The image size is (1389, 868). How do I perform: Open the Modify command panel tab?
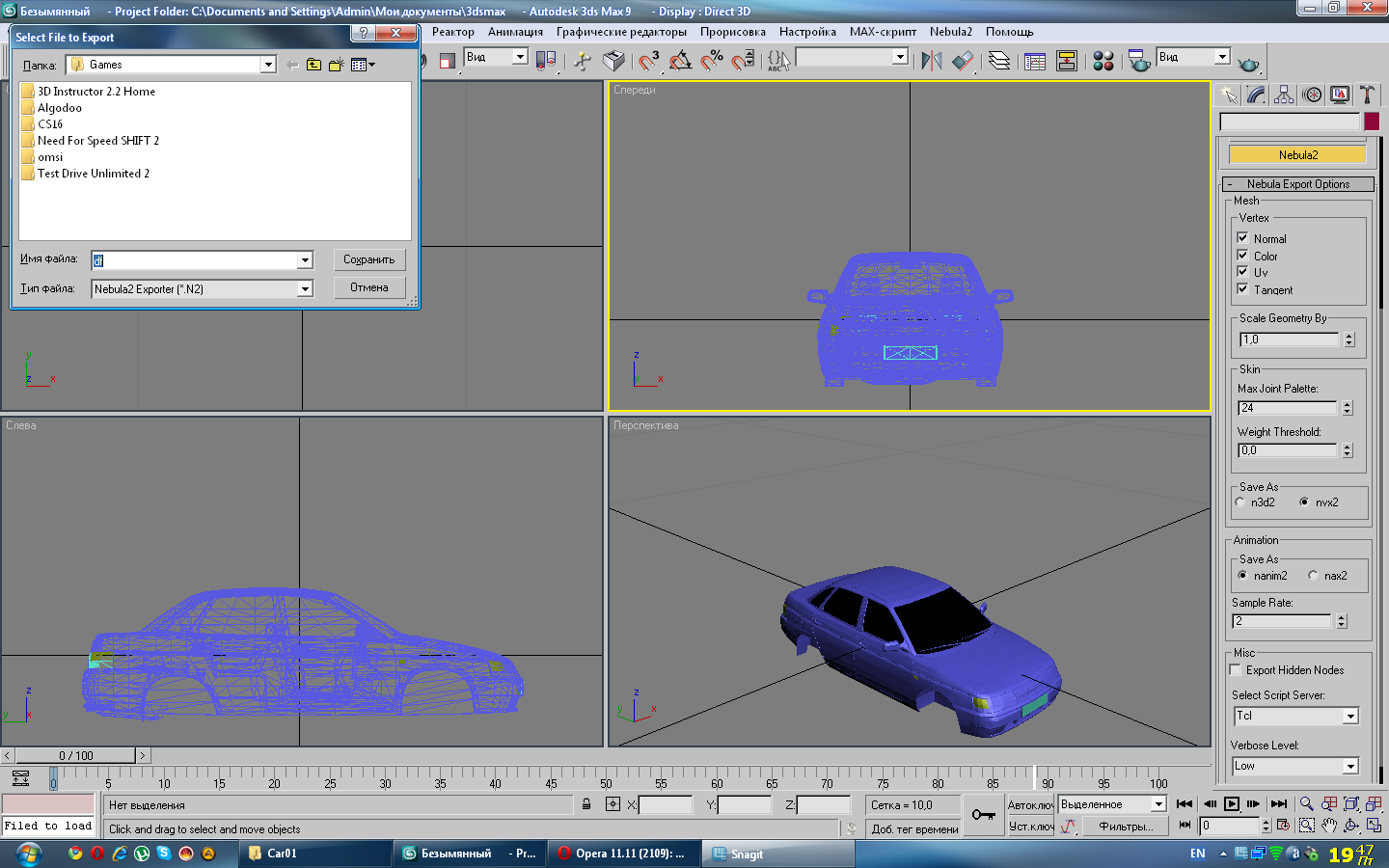1256,95
